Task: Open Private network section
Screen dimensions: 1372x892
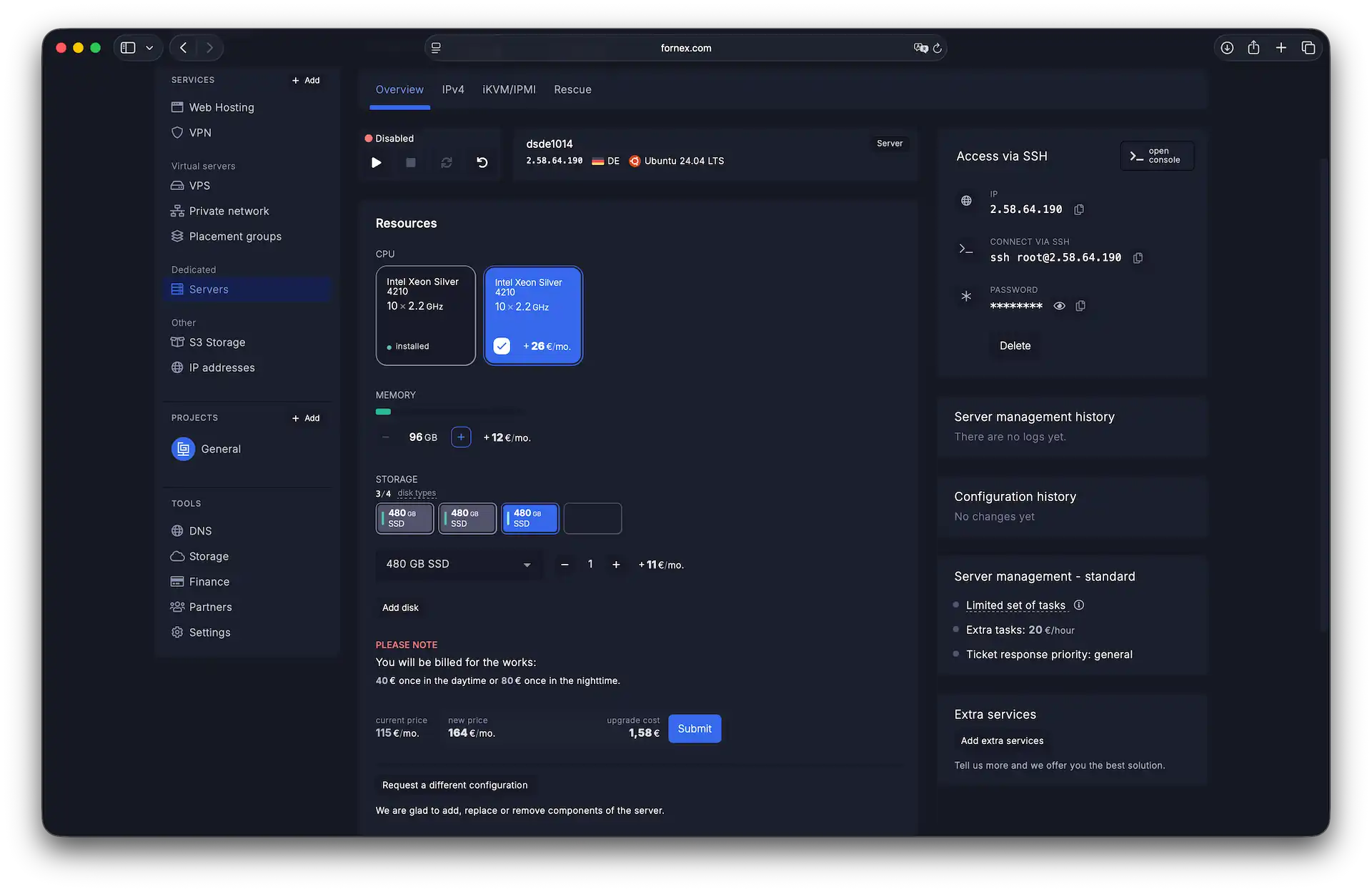Action: click(x=220, y=212)
